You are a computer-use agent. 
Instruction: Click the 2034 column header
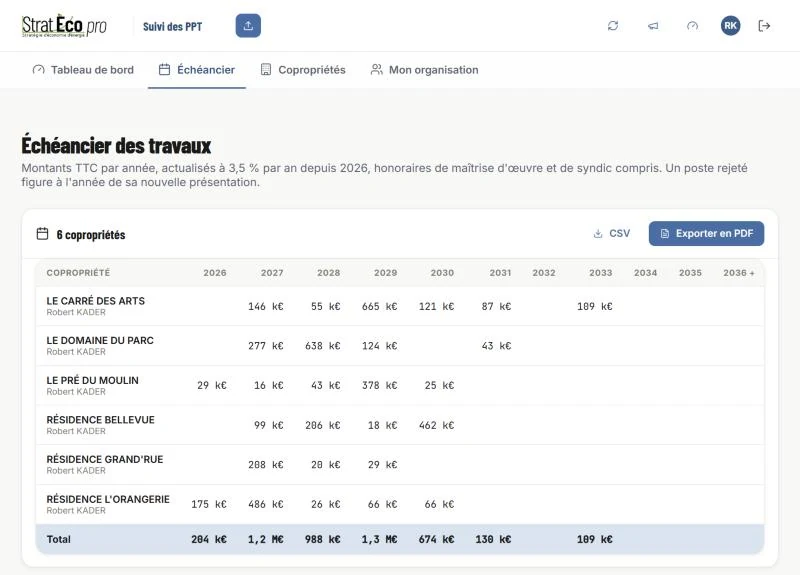tap(645, 273)
